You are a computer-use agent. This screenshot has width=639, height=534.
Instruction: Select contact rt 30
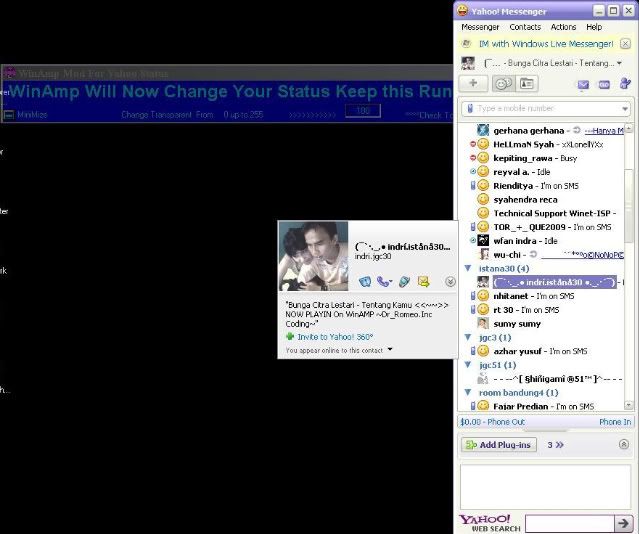click(503, 310)
